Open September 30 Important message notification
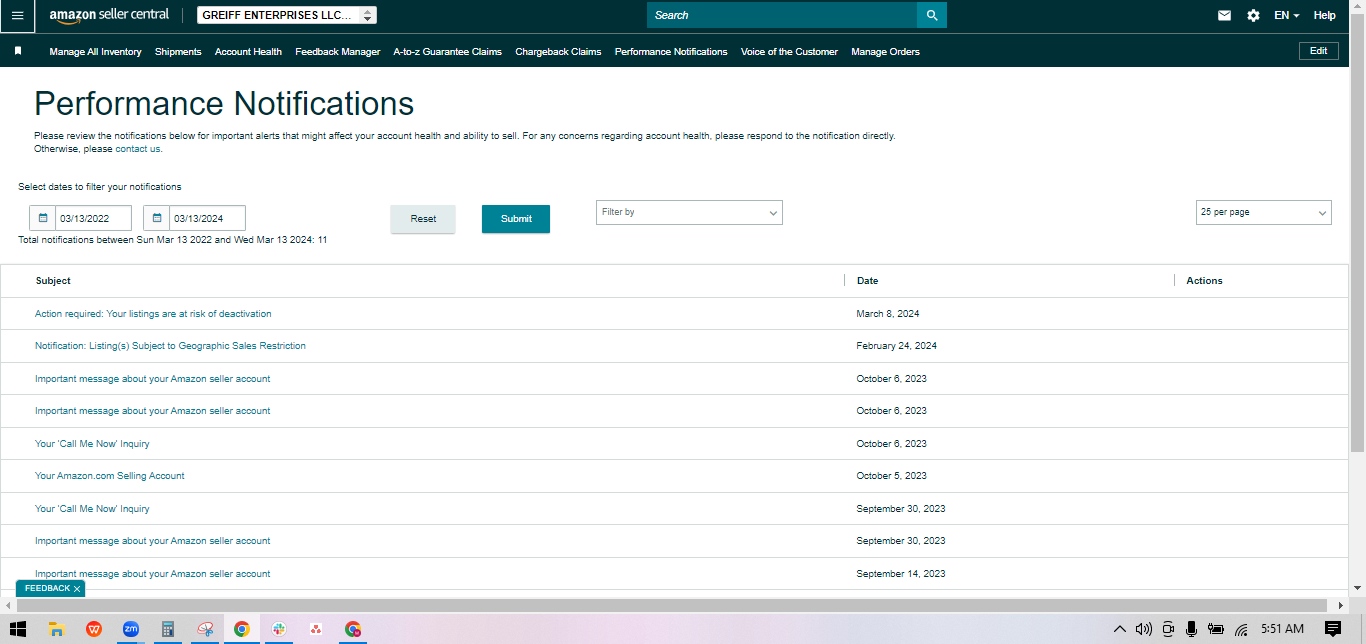 152,541
